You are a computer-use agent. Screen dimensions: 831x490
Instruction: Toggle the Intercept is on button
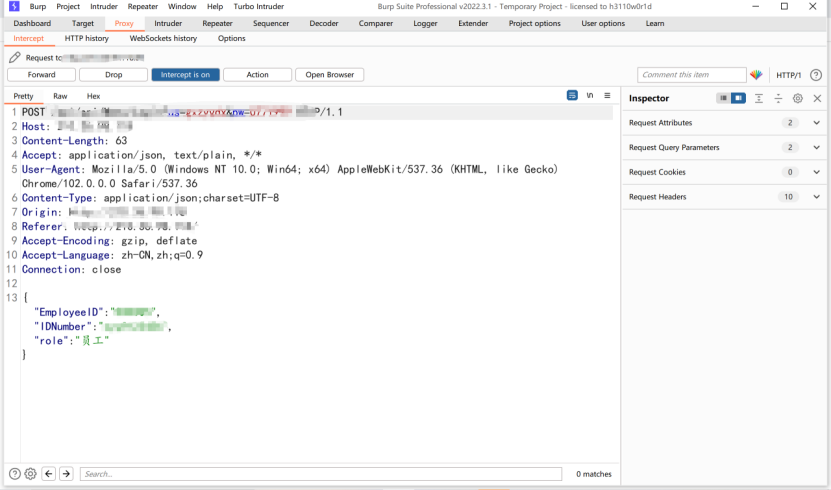(185, 75)
